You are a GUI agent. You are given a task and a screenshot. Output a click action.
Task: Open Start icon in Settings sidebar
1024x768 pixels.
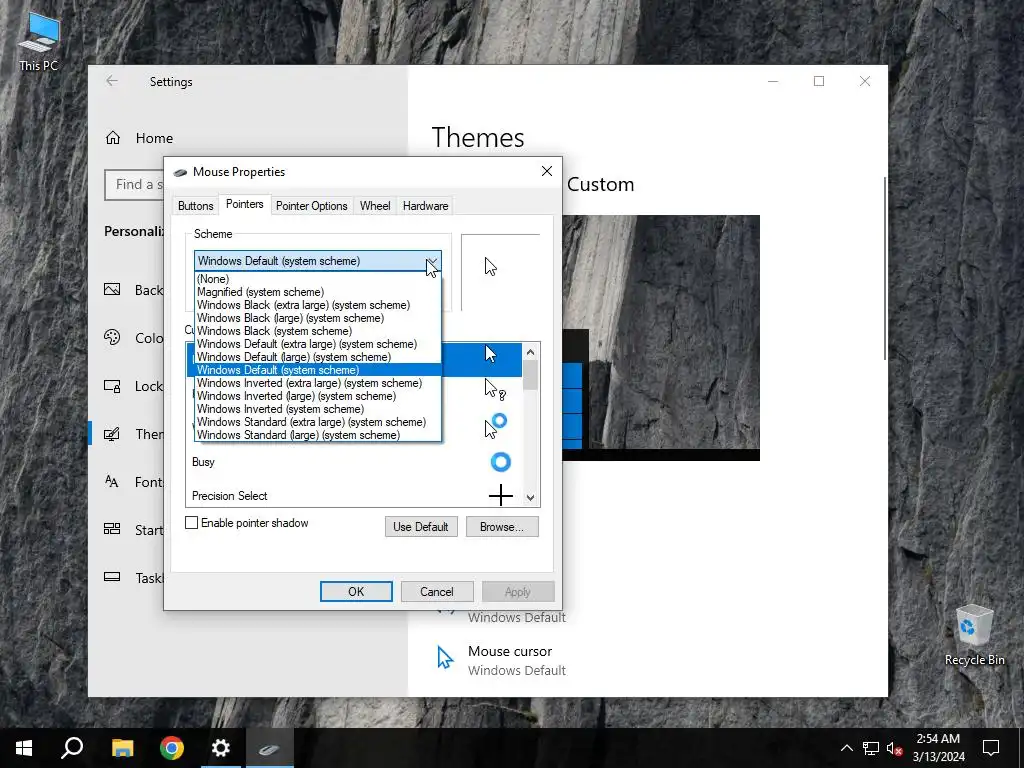tap(112, 530)
